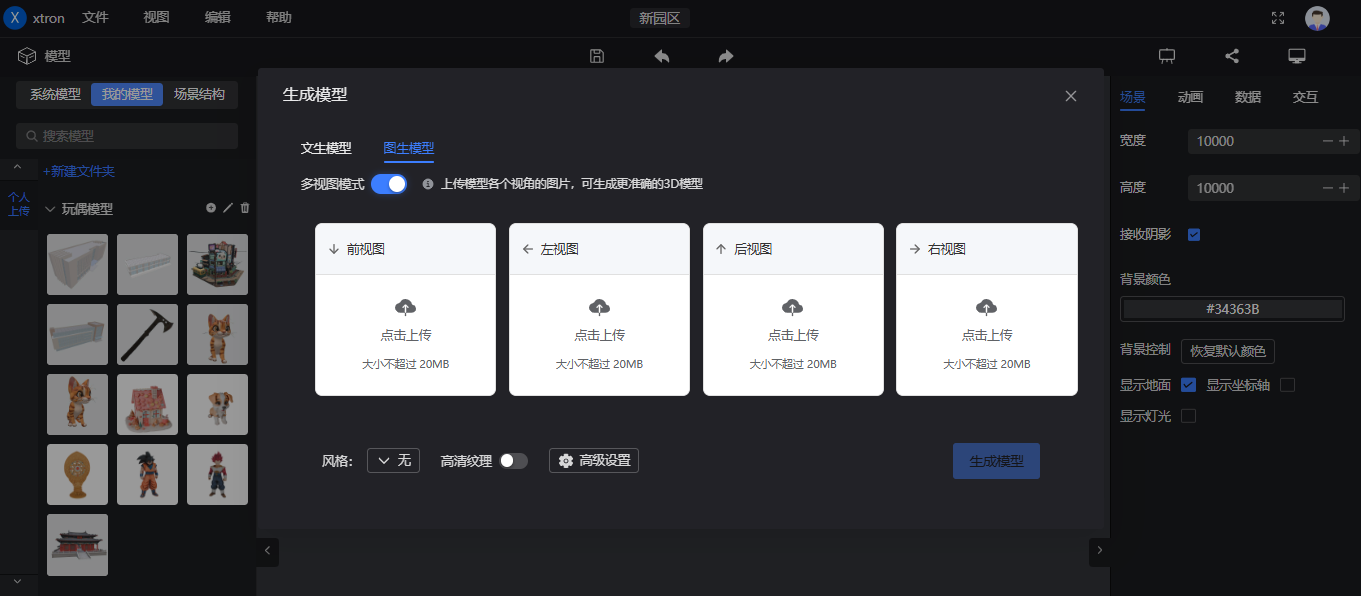Select the pink house model thumbnail
This screenshot has width=1361, height=596.
[147, 404]
